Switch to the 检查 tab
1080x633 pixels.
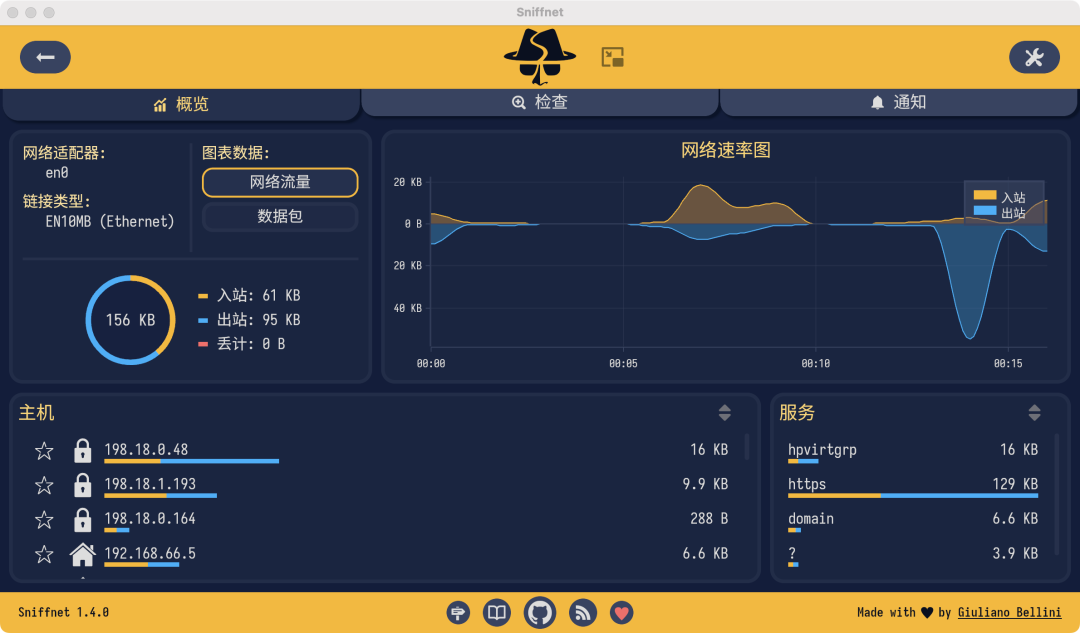(540, 102)
